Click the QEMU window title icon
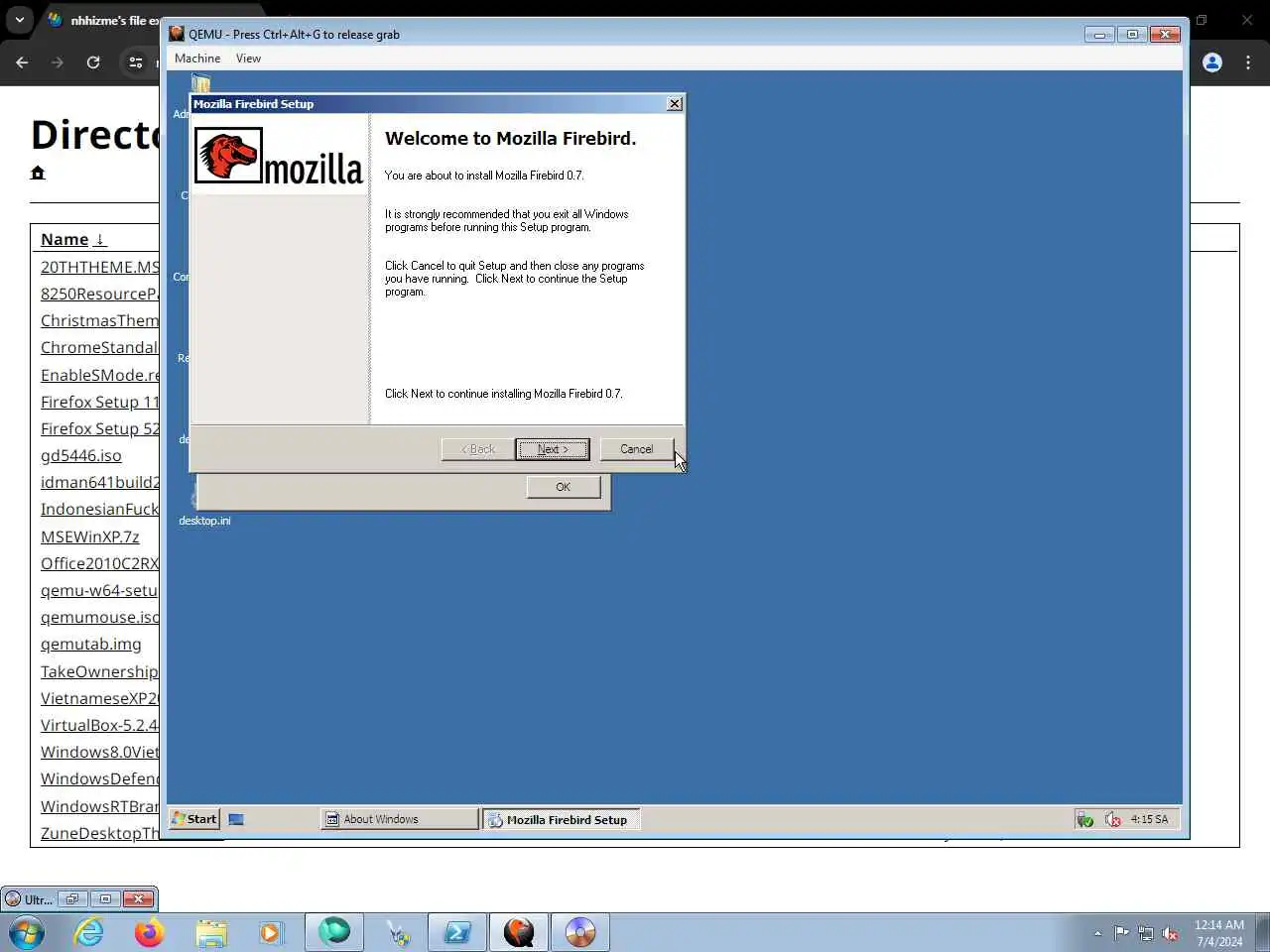 click(177, 34)
